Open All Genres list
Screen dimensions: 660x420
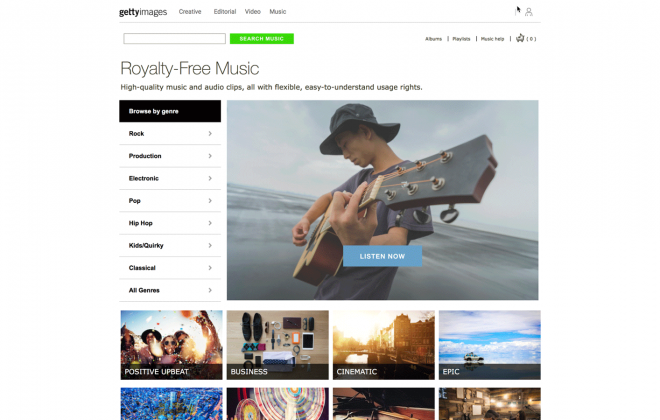coord(170,290)
